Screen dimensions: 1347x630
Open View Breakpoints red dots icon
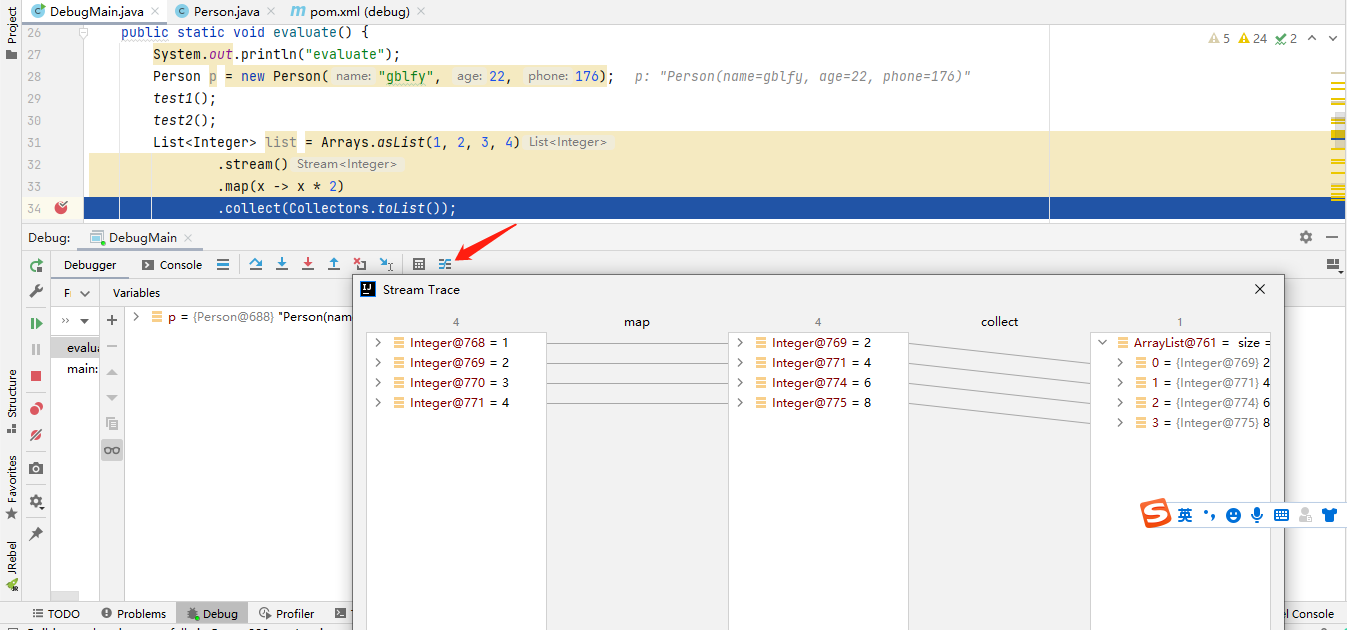tap(36, 408)
